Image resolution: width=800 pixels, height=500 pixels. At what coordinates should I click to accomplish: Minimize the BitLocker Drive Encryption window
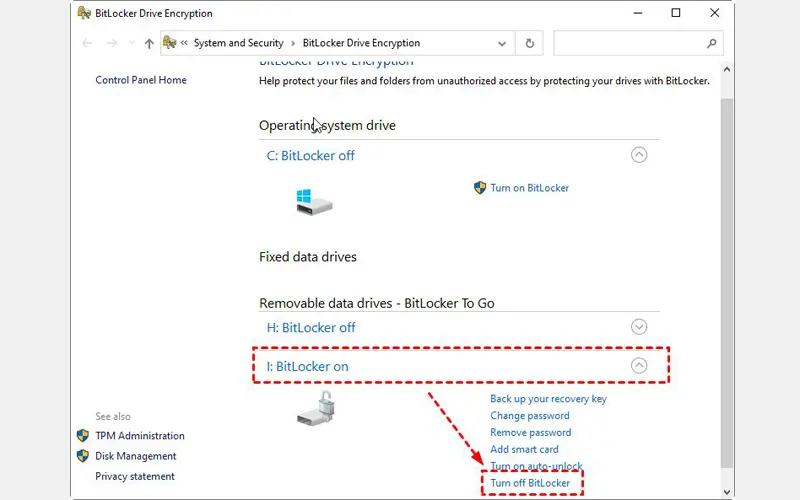point(638,13)
